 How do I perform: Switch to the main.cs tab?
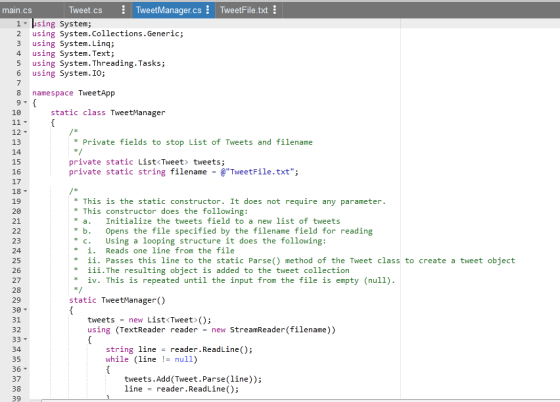click(x=17, y=10)
